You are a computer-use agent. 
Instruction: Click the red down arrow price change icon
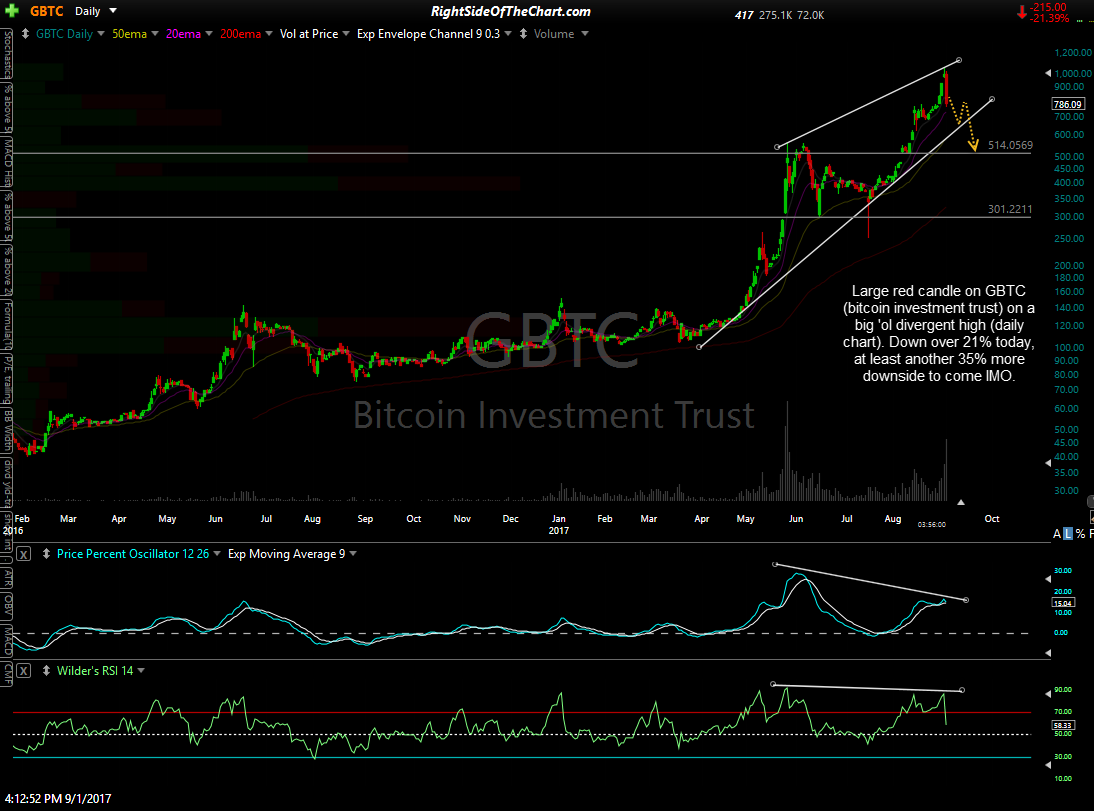pos(1021,12)
